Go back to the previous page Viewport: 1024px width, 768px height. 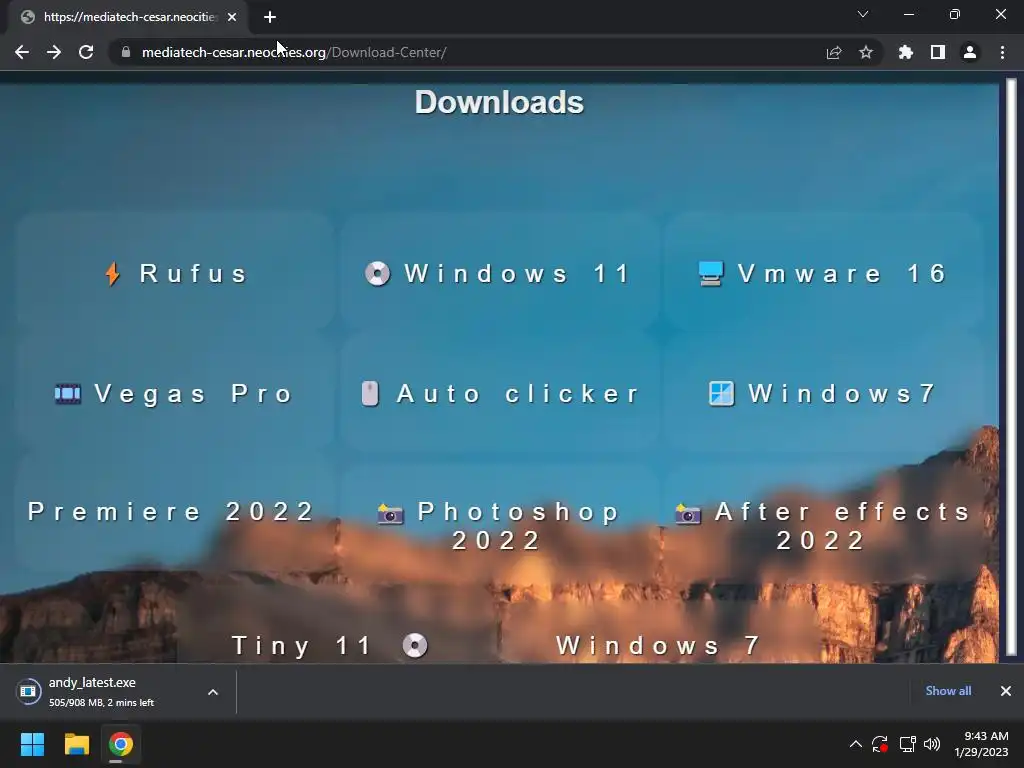pos(22,52)
